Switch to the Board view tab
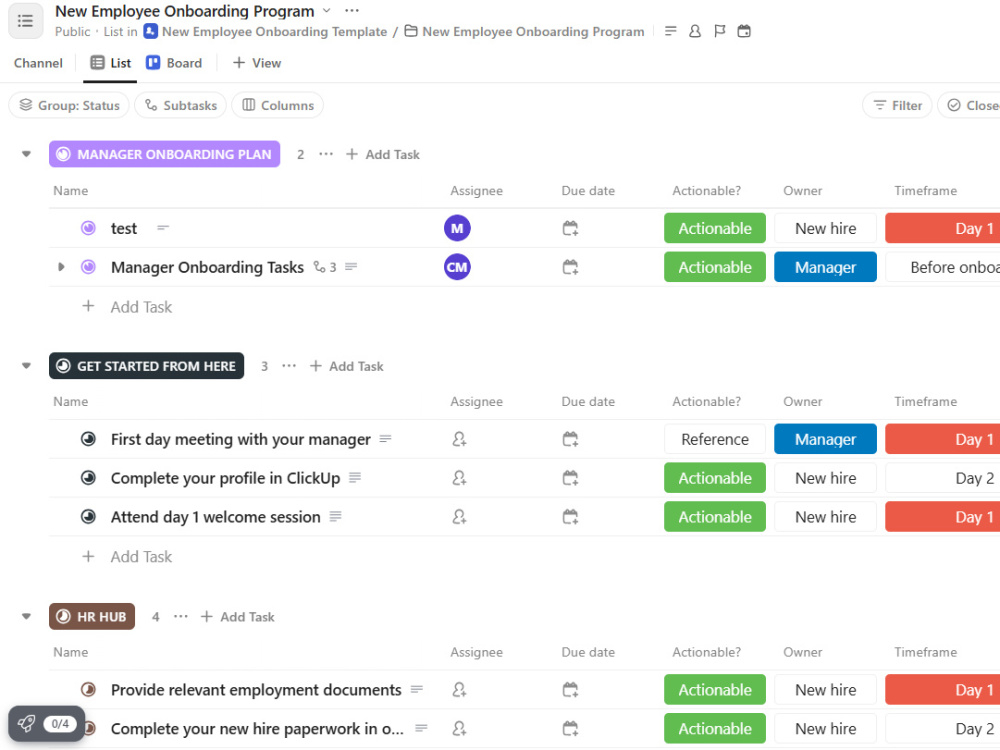Screen dimensions: 1000x750 174,63
